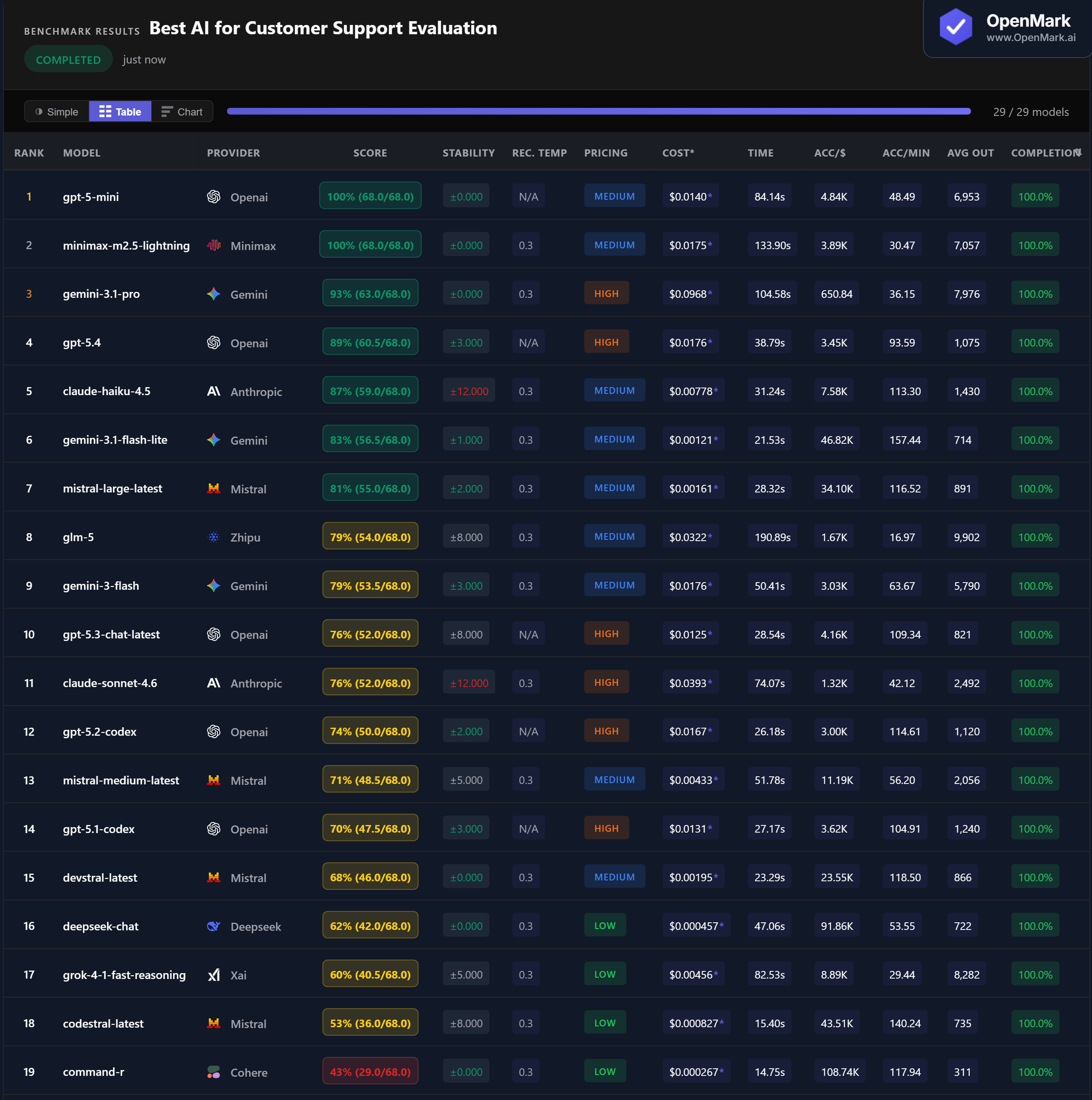Click the Gemini icon beside gemini-3.1-pro
This screenshot has width=1092, height=1100.
point(214,294)
